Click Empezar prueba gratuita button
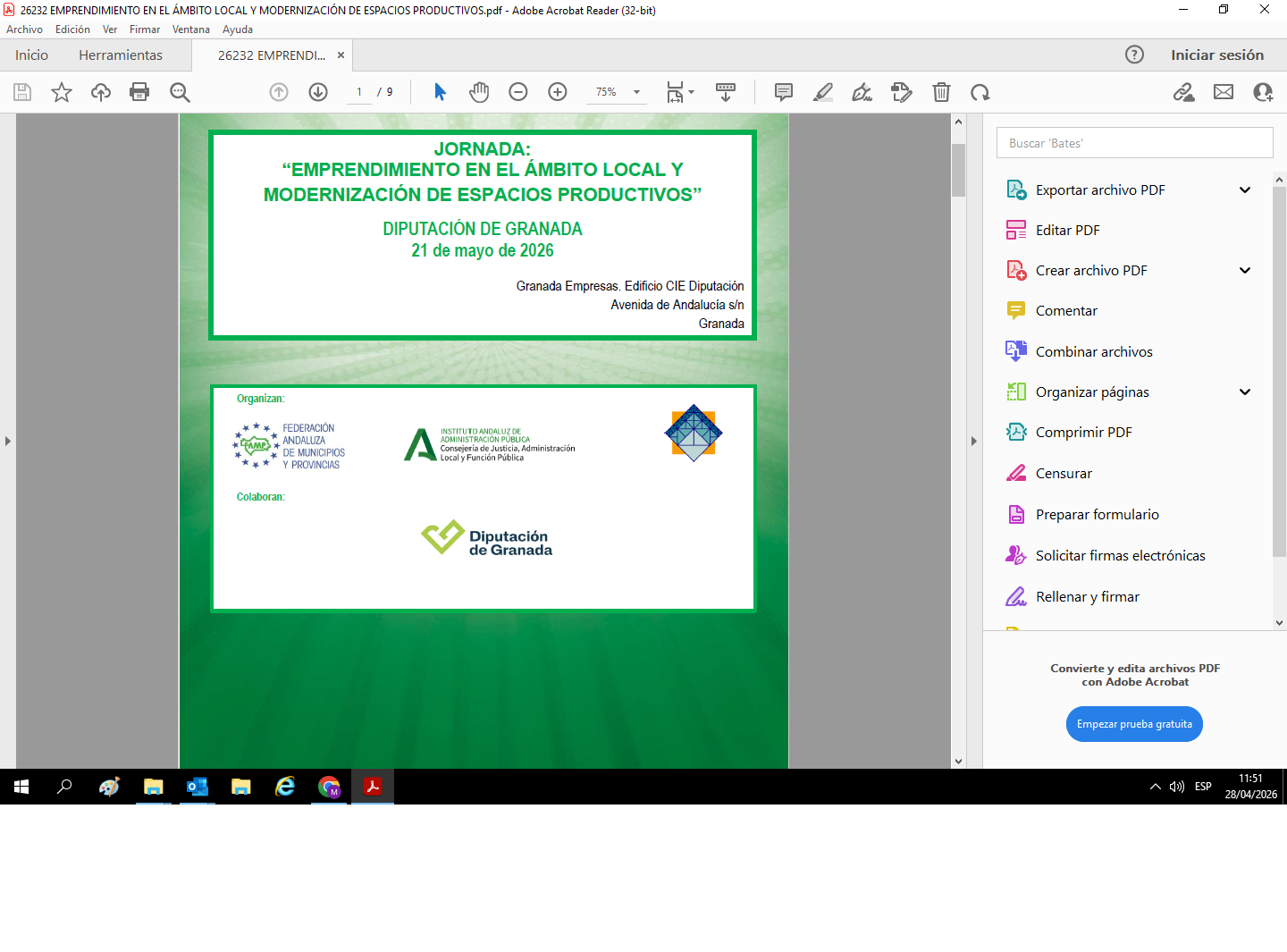1287x952 pixels. [x=1134, y=724]
